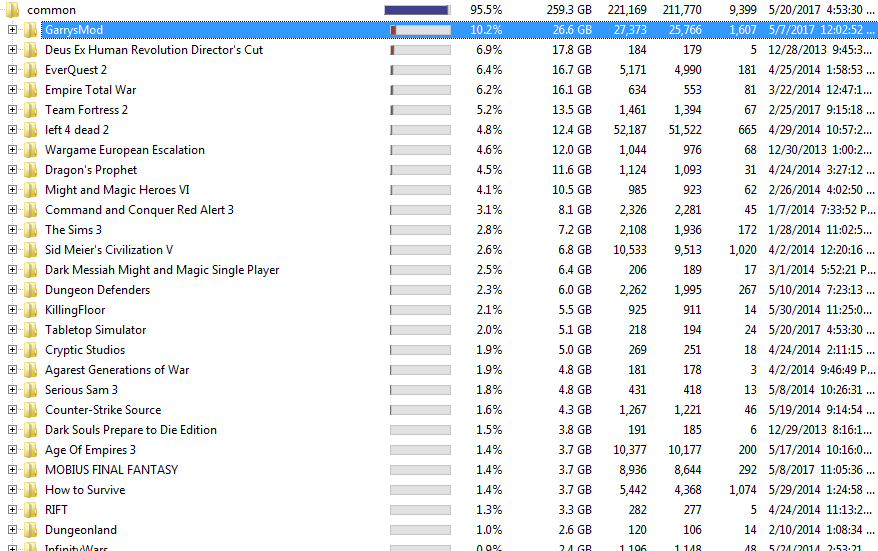Select the common root folder name
This screenshot has width=878, height=551.
point(52,10)
